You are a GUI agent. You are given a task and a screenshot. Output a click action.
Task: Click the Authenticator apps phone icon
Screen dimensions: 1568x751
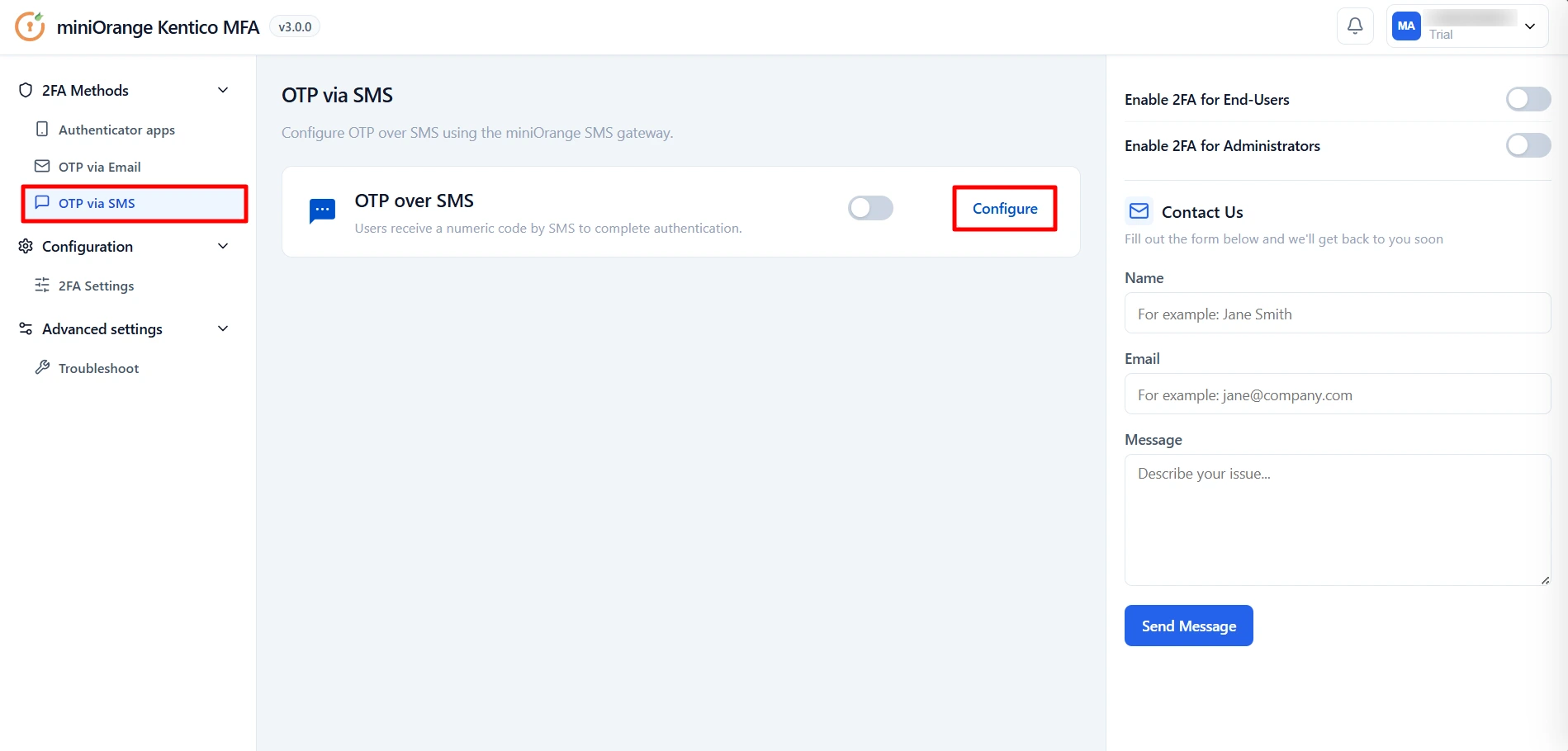(x=42, y=130)
